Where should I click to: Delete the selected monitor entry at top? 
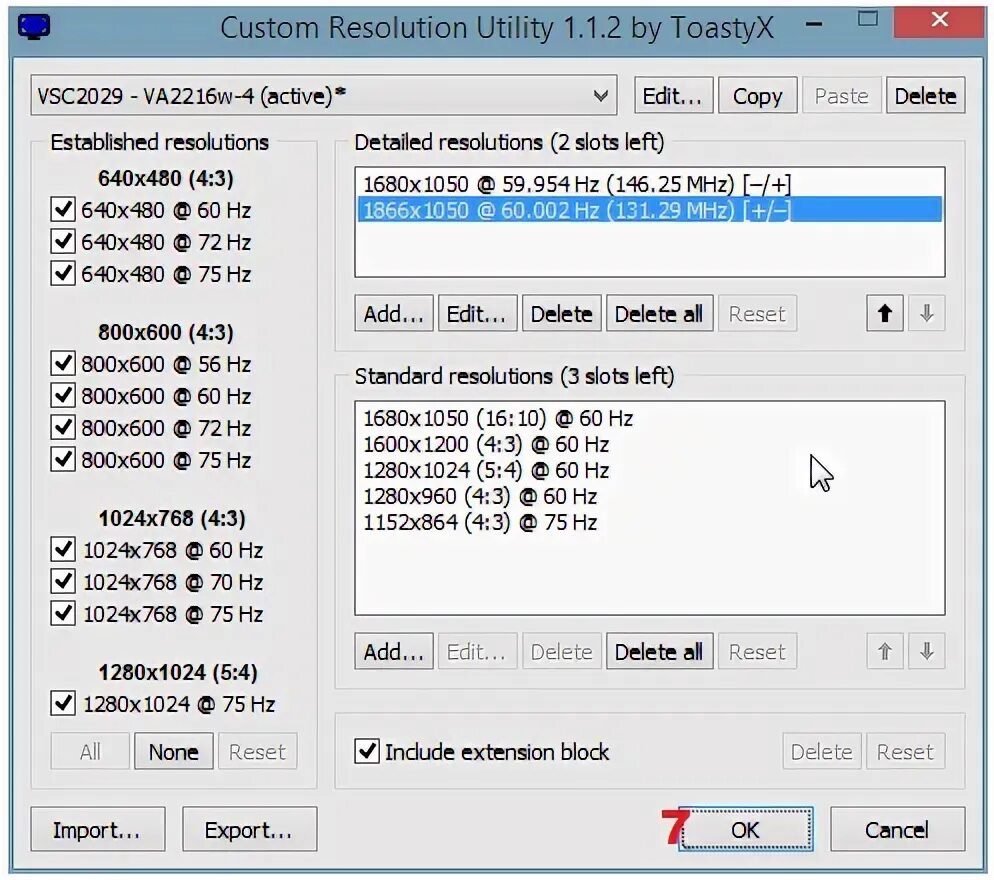click(926, 96)
